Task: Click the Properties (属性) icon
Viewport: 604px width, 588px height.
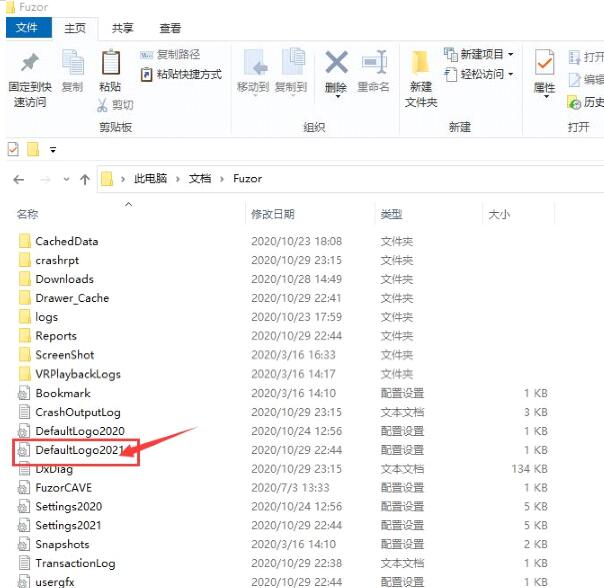Action: (x=544, y=68)
